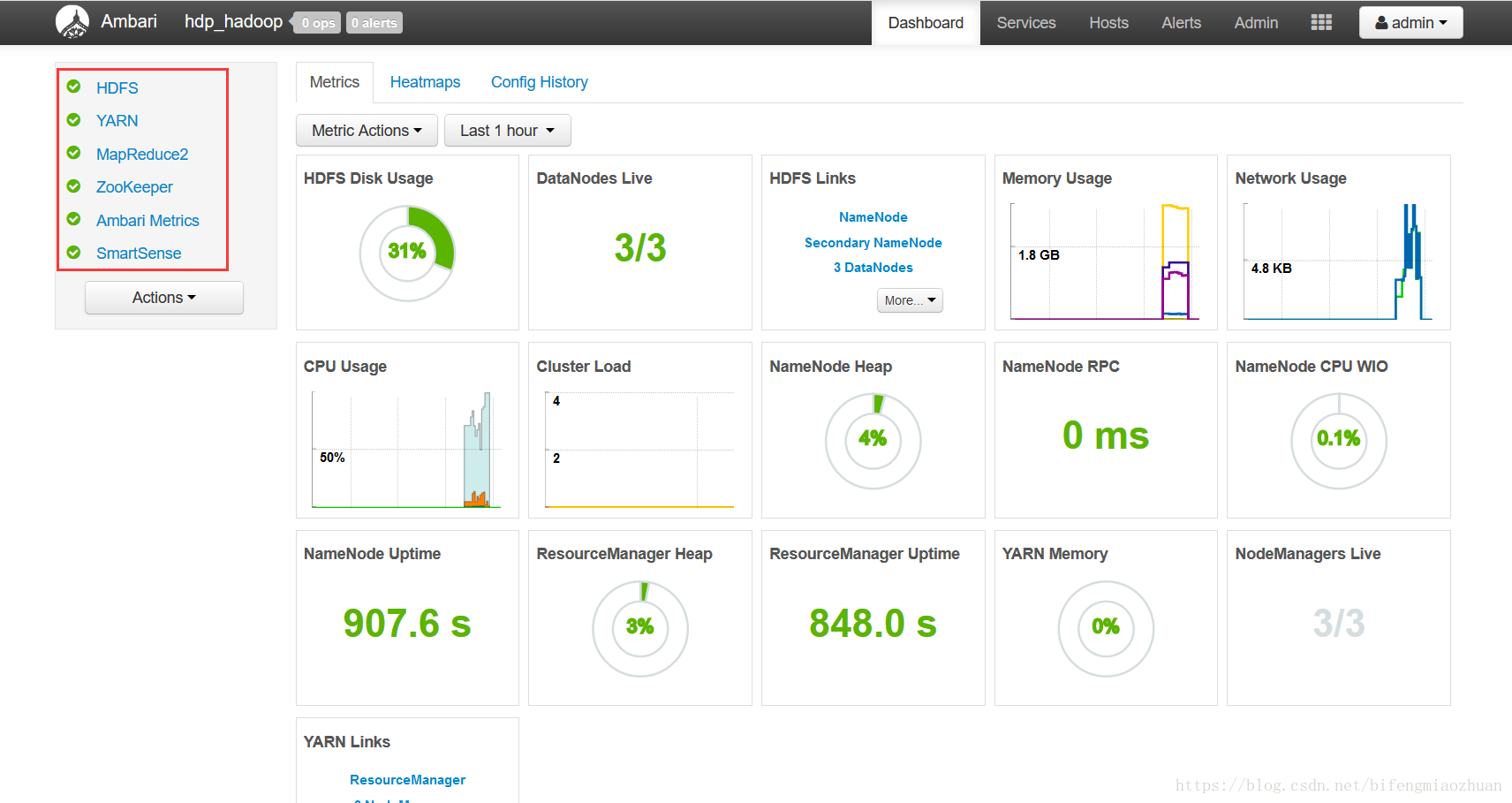
Task: Open the Cluster Load graph
Action: [x=639, y=450]
